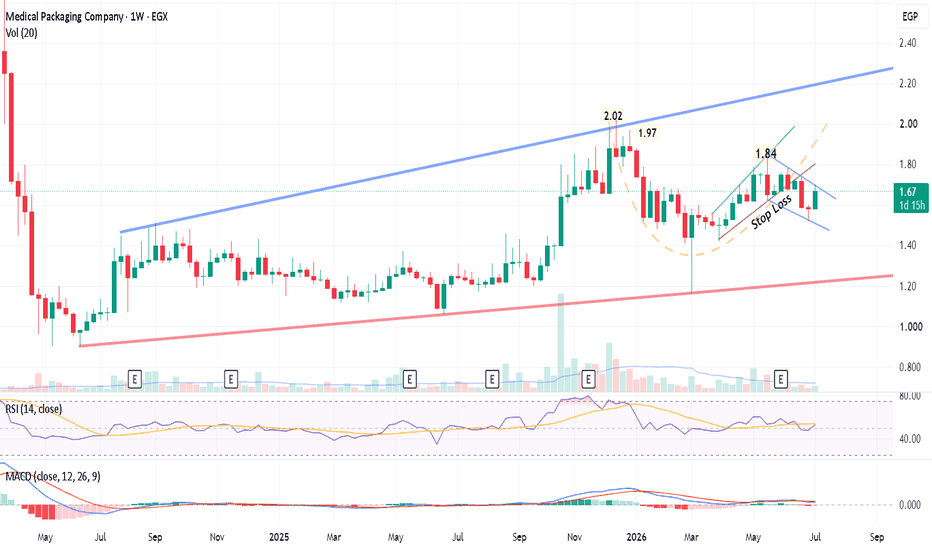This screenshot has width=932, height=550.
Task: Click the earnings E marker after Jul 2025
Action: pyautogui.click(x=492, y=379)
